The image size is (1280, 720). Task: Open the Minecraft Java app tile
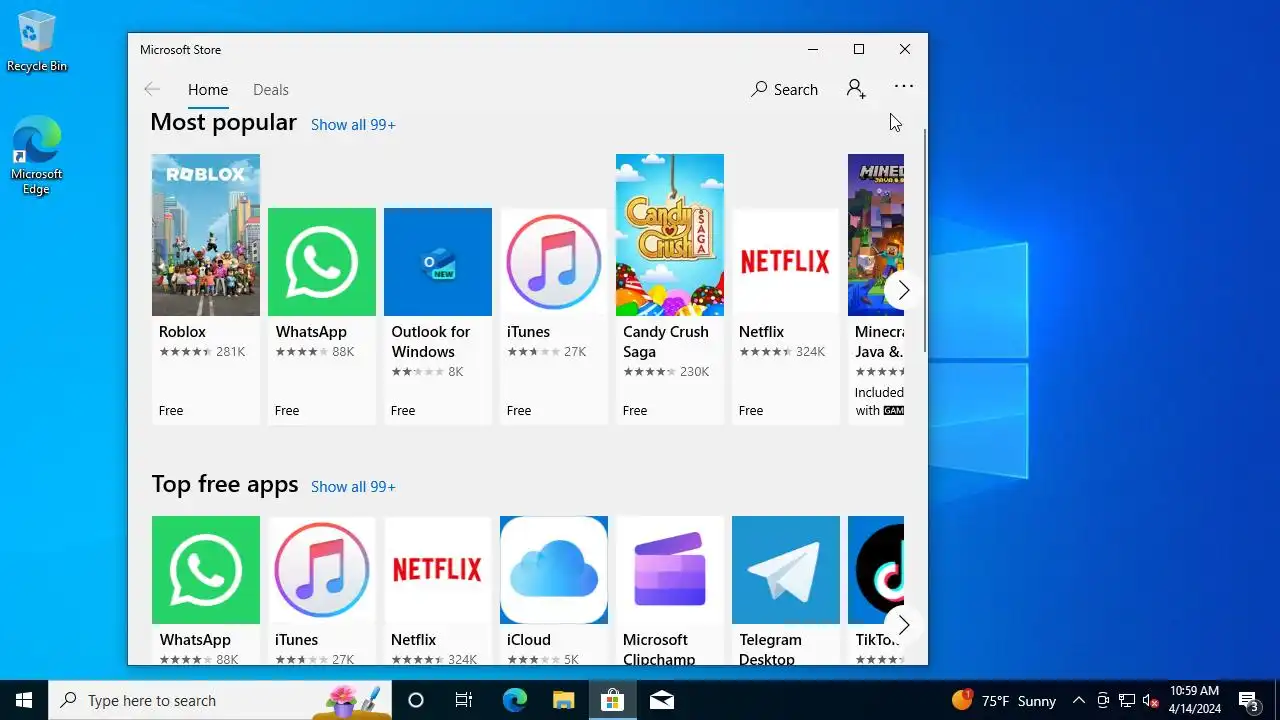876,289
